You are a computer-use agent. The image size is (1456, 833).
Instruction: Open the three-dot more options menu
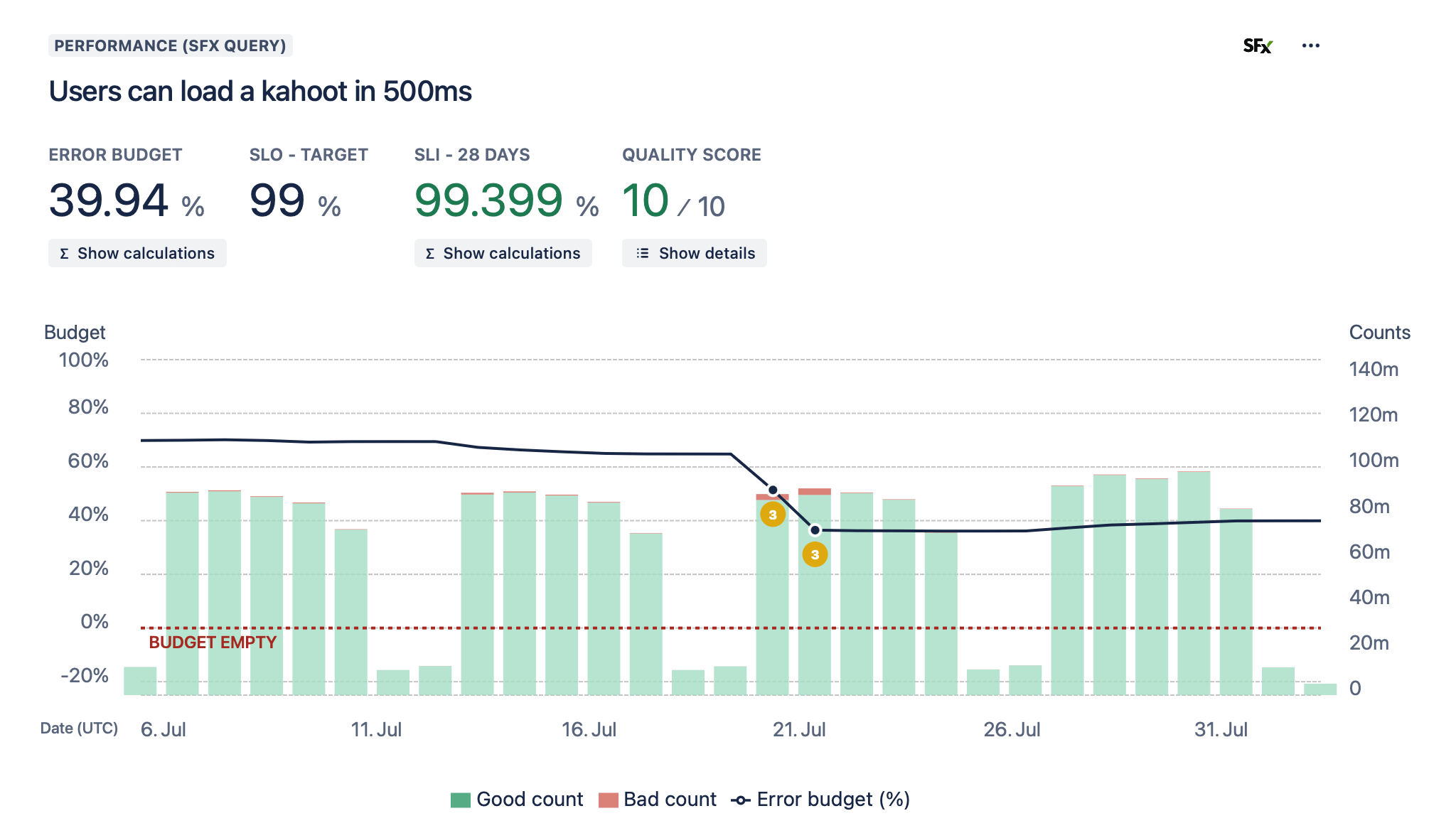[x=1310, y=46]
